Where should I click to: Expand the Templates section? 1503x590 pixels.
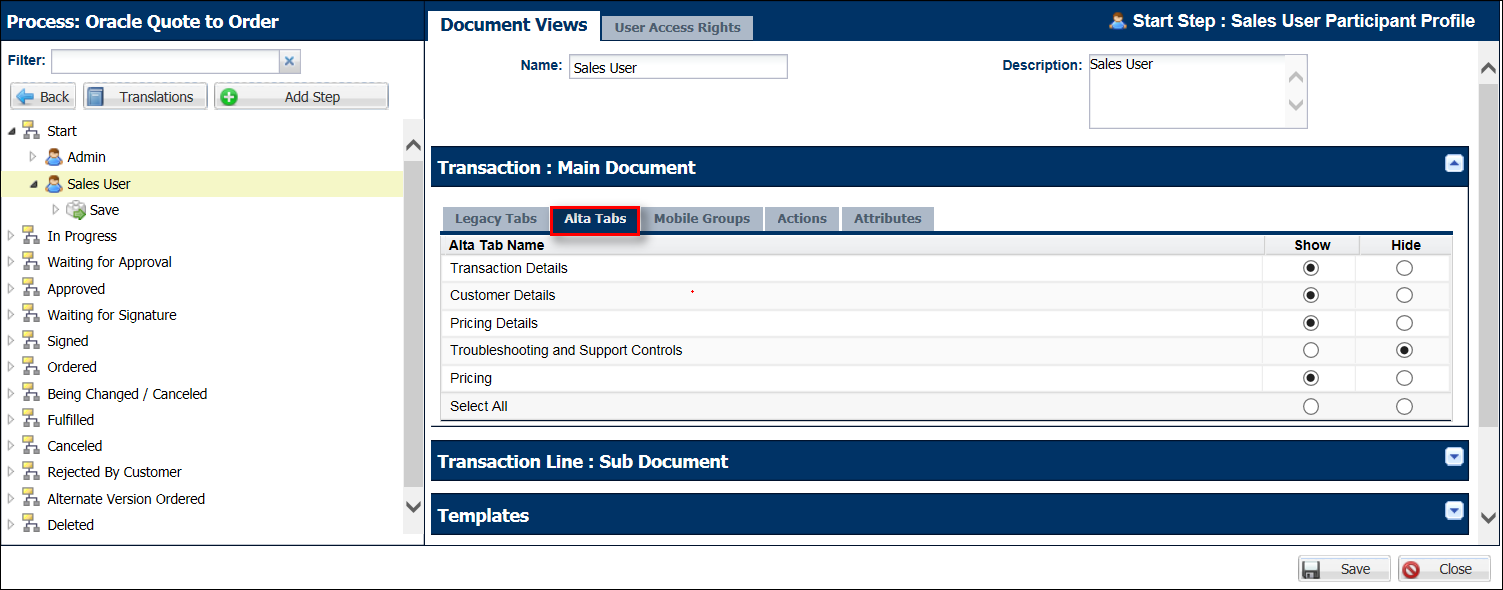pyautogui.click(x=1454, y=511)
